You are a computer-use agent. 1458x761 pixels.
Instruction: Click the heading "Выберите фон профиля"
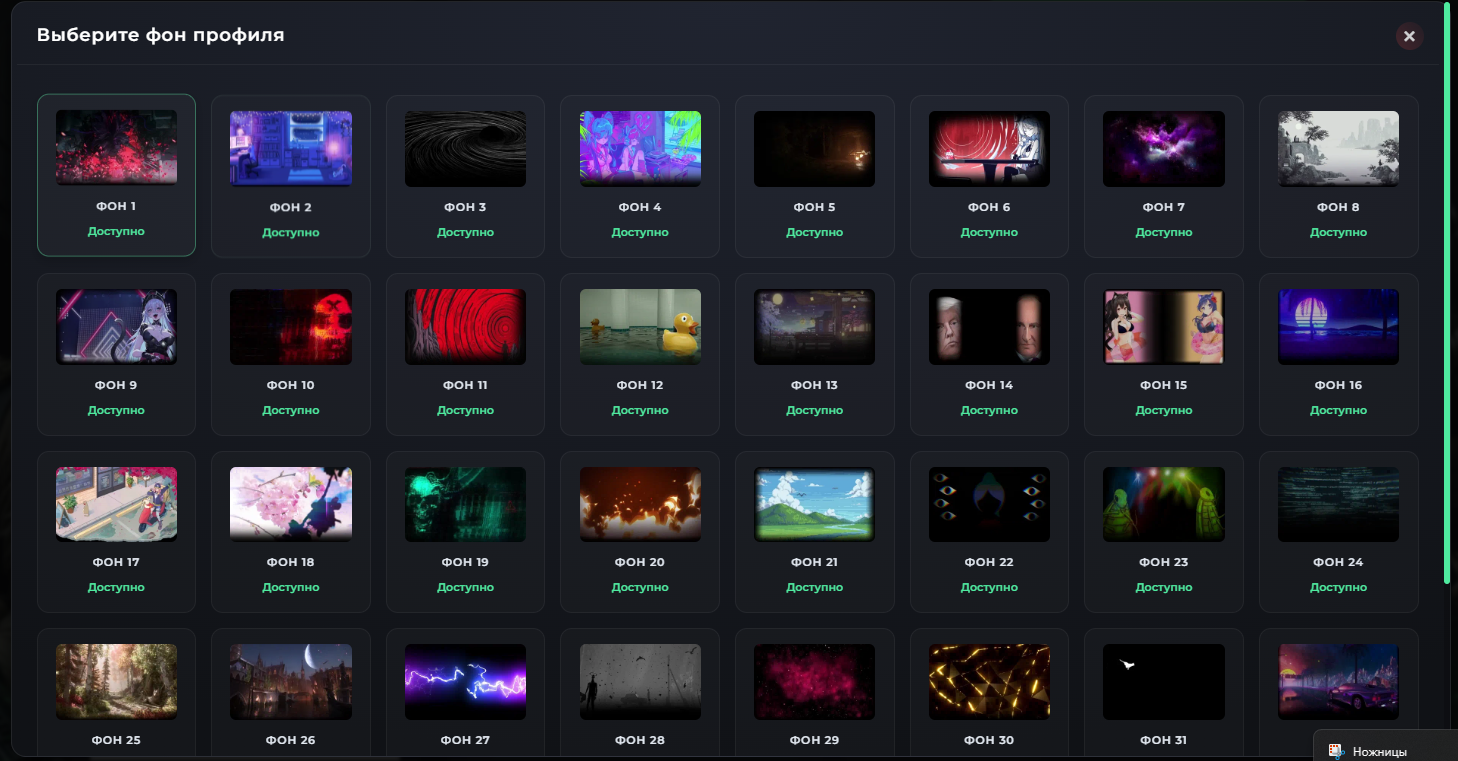(x=161, y=35)
